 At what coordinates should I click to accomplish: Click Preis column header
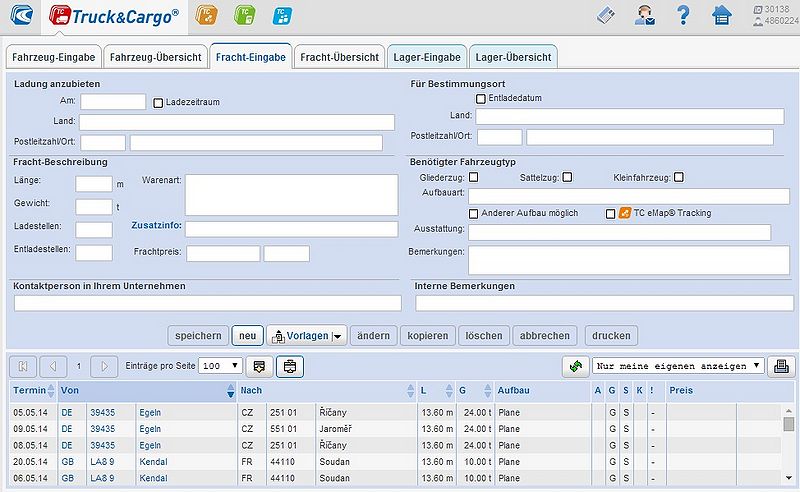[681, 390]
